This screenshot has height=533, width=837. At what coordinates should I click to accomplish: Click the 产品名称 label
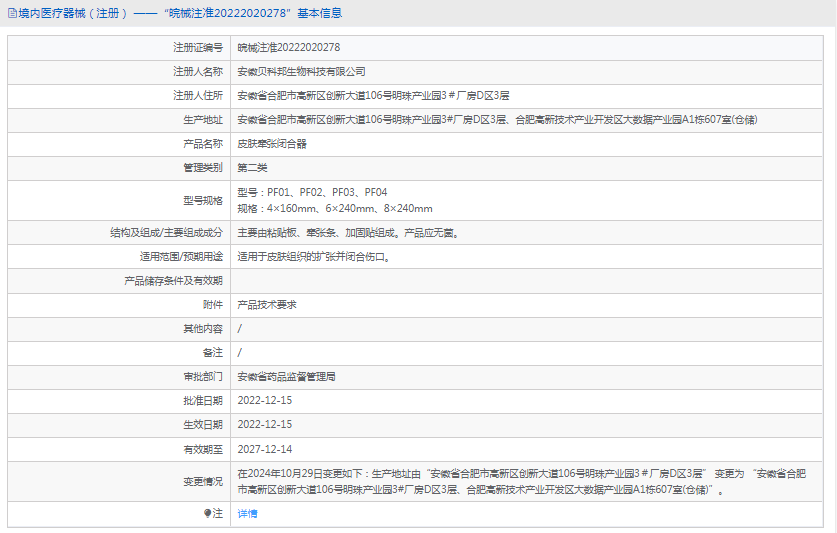203,144
